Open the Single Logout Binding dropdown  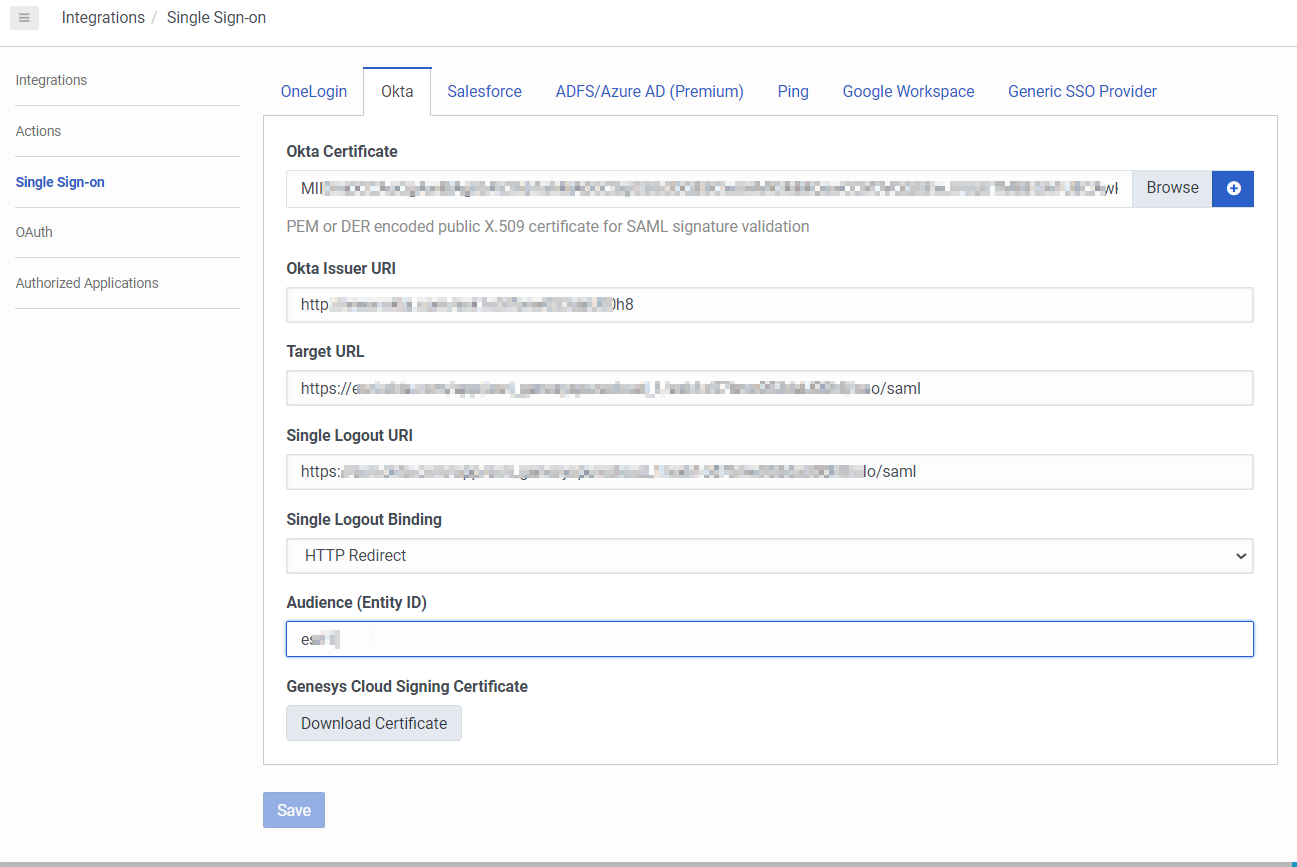click(769, 556)
